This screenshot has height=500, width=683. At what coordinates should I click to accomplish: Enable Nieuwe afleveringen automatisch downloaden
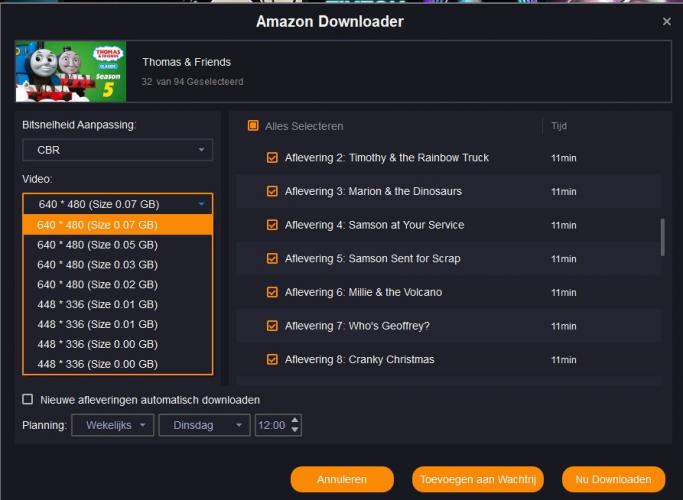pos(27,399)
